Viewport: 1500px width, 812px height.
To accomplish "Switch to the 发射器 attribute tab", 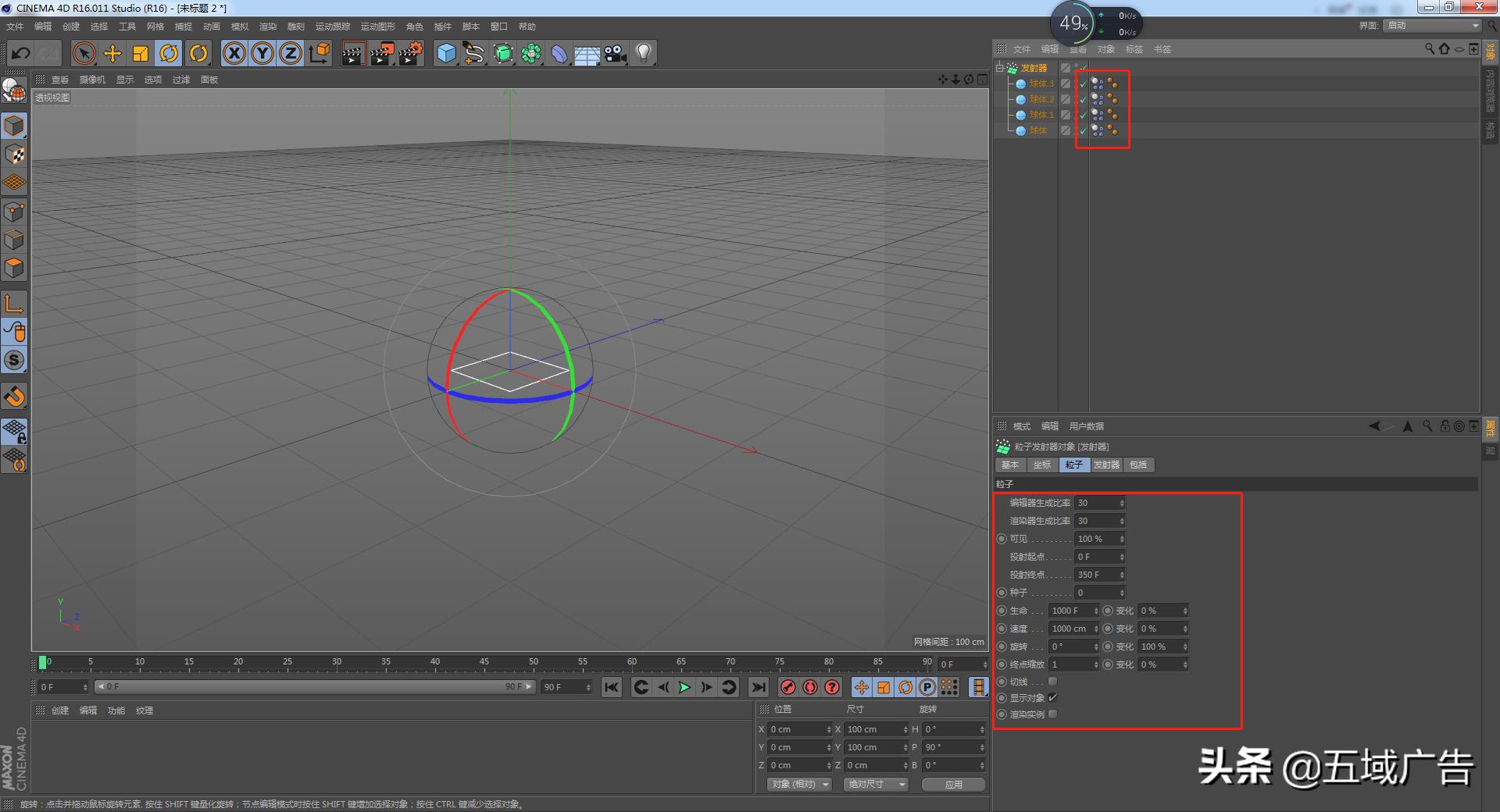I will pos(1105,465).
